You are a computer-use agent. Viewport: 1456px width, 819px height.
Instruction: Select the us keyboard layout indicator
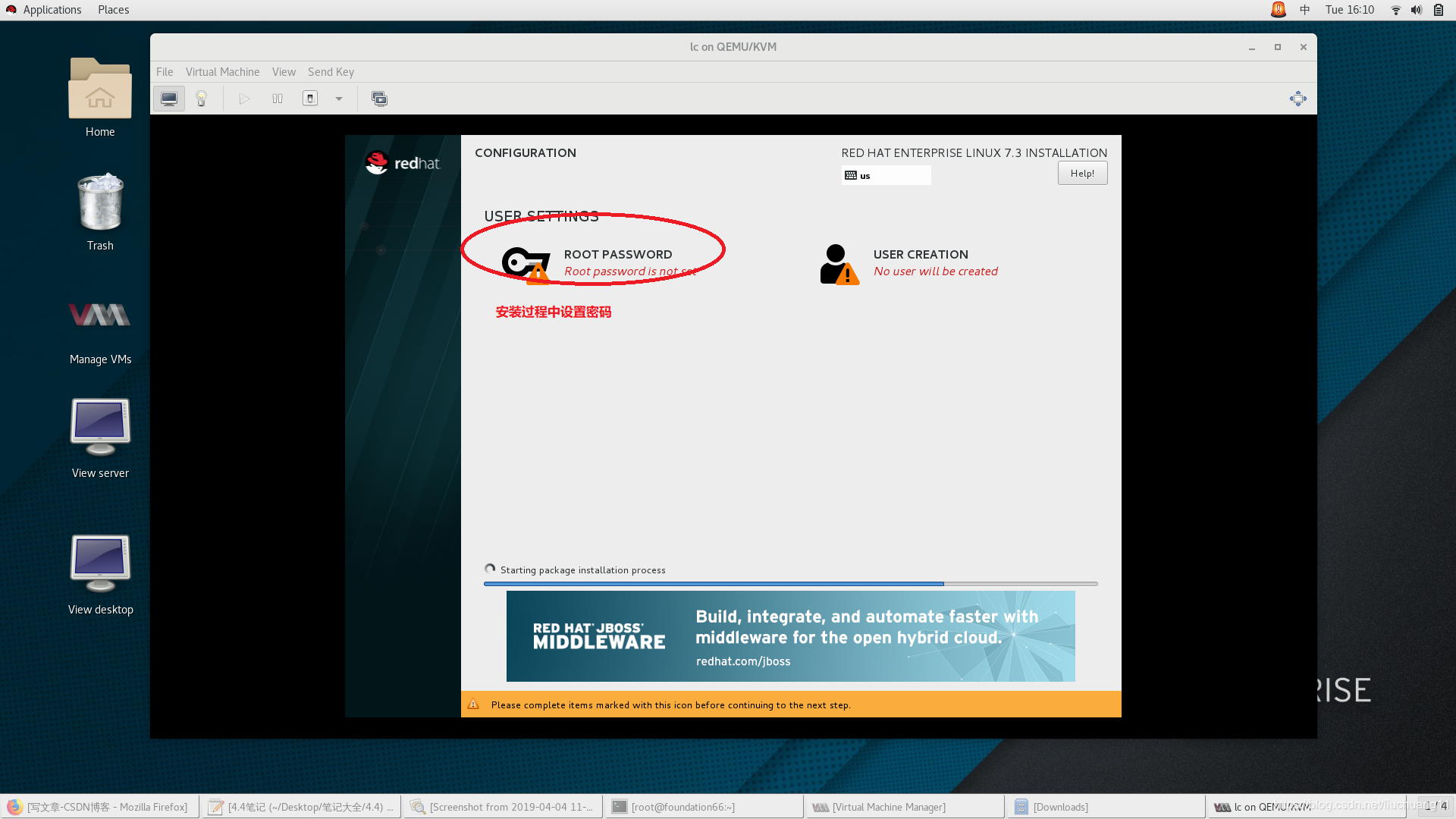[886, 175]
